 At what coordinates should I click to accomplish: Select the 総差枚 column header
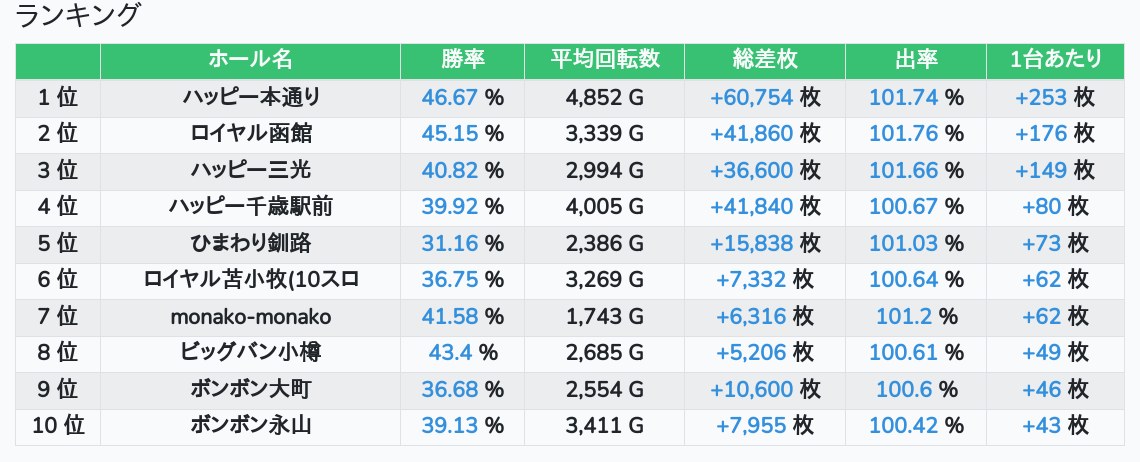(765, 60)
